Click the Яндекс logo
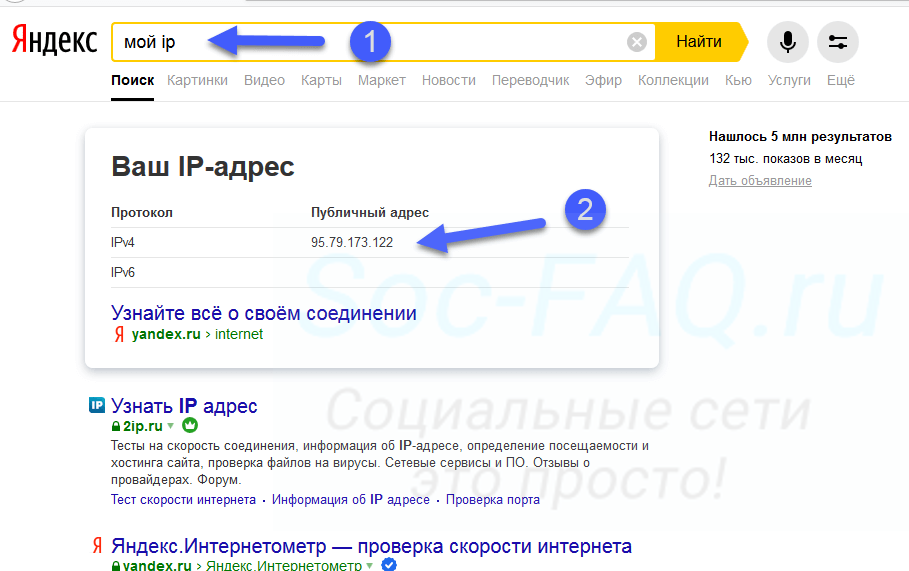909x571 pixels. click(54, 40)
